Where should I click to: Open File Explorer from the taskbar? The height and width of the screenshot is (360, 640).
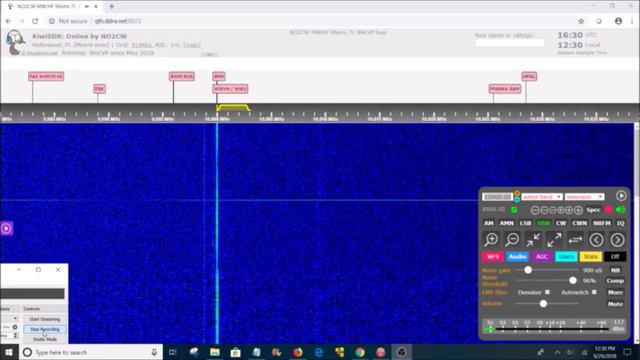(x=215, y=352)
